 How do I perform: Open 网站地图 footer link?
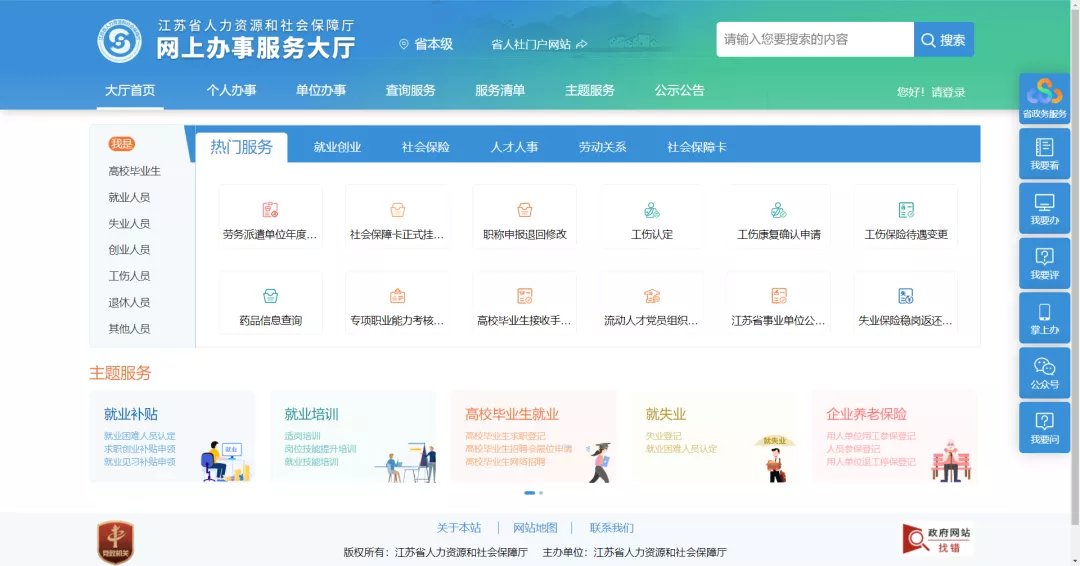pyautogui.click(x=535, y=527)
